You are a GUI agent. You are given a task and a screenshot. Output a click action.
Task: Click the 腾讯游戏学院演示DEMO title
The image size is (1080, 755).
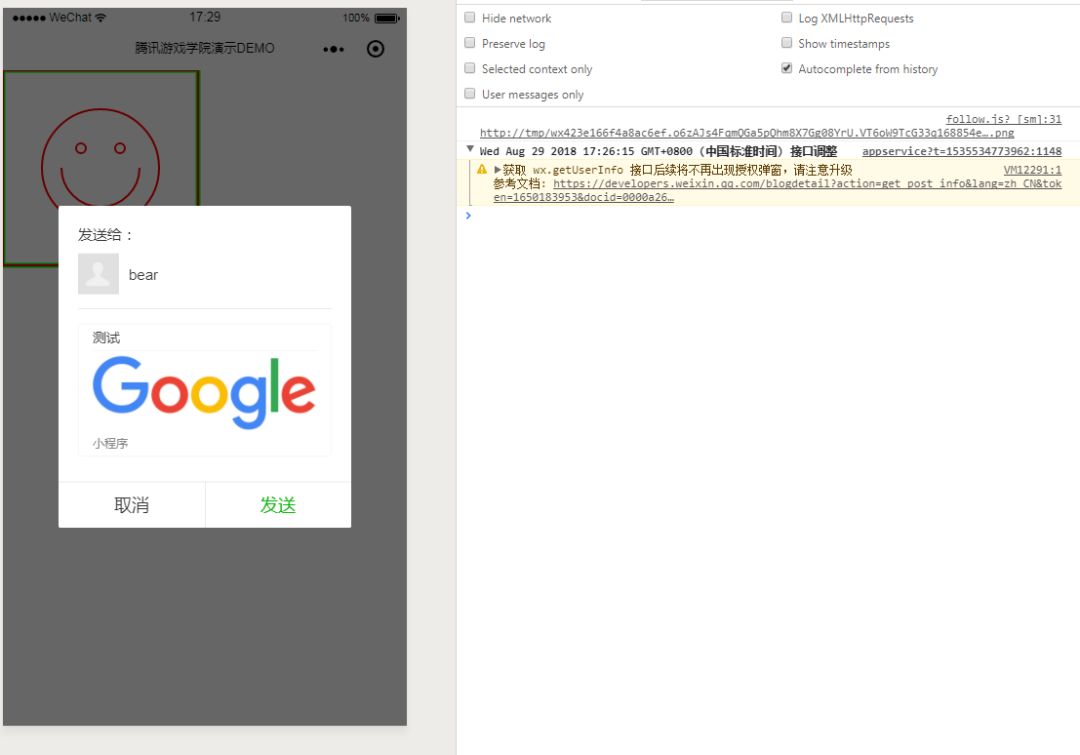[x=205, y=48]
